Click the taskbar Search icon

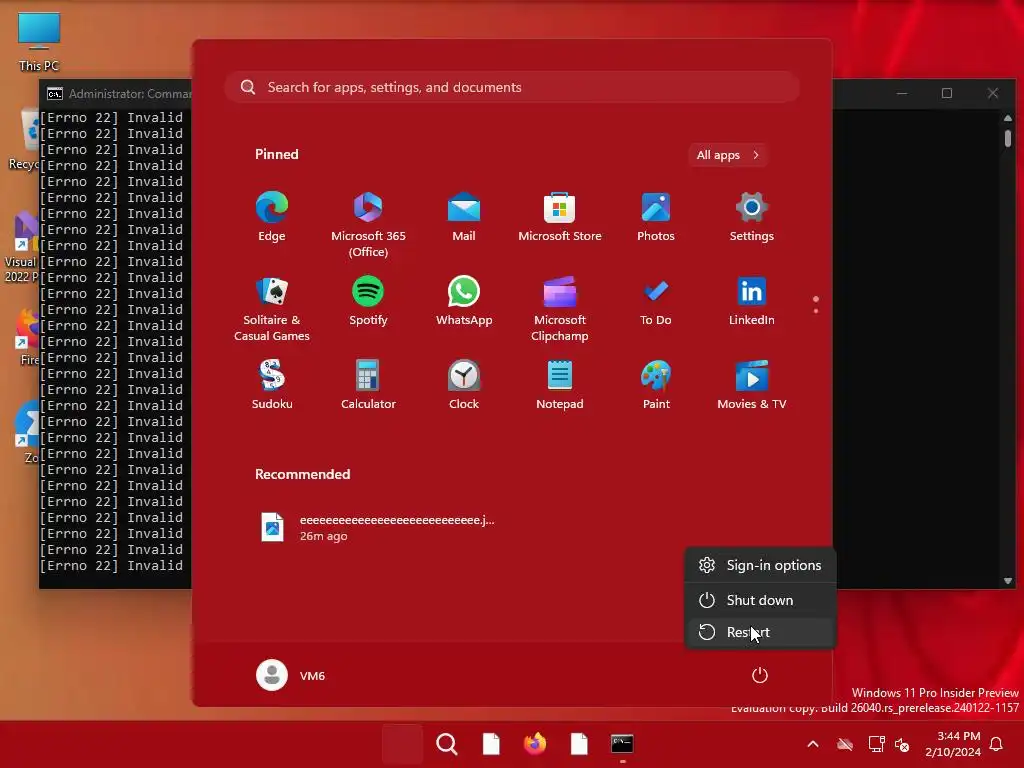[x=447, y=744]
